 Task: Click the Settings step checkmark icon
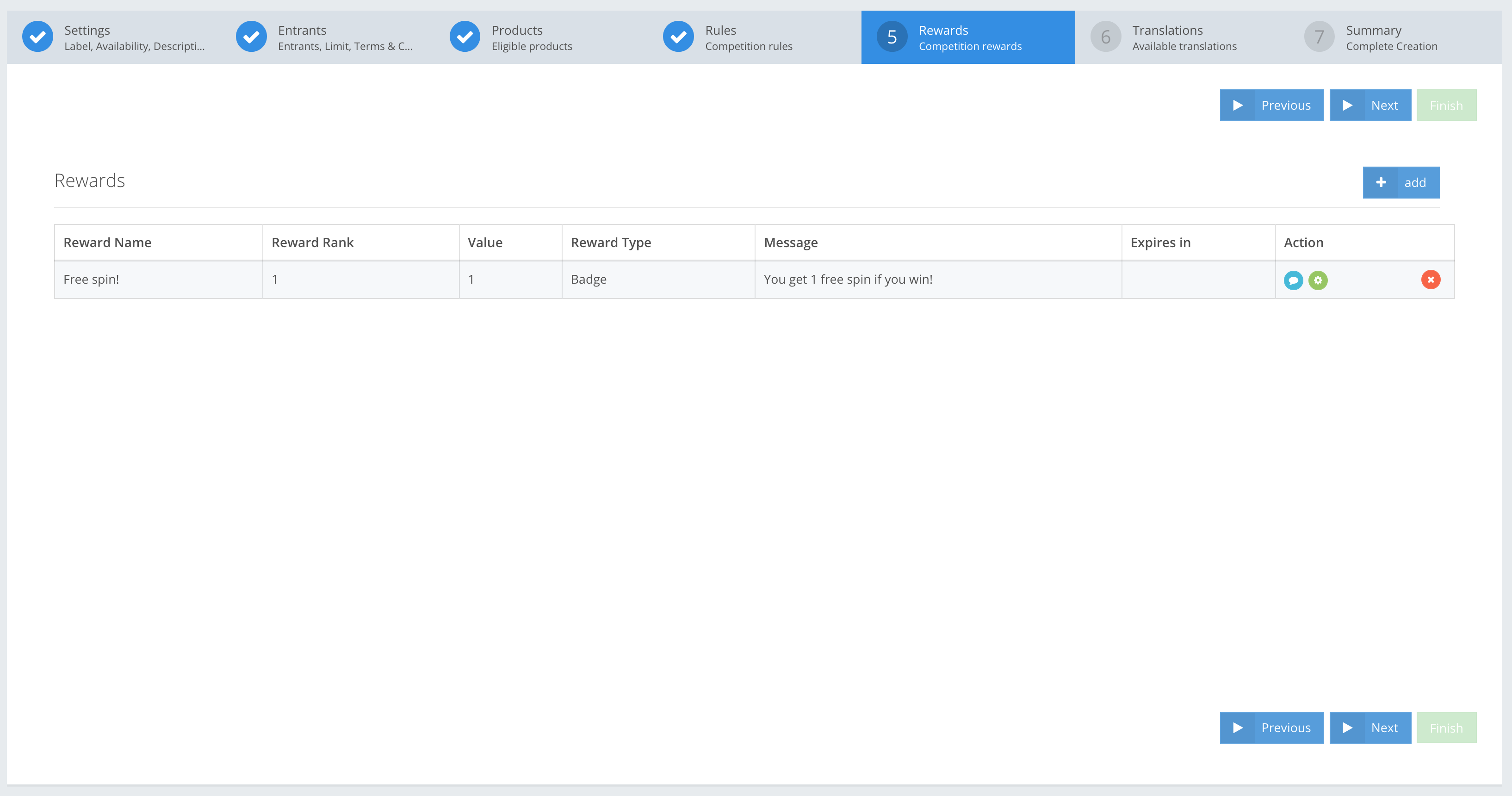(37, 37)
